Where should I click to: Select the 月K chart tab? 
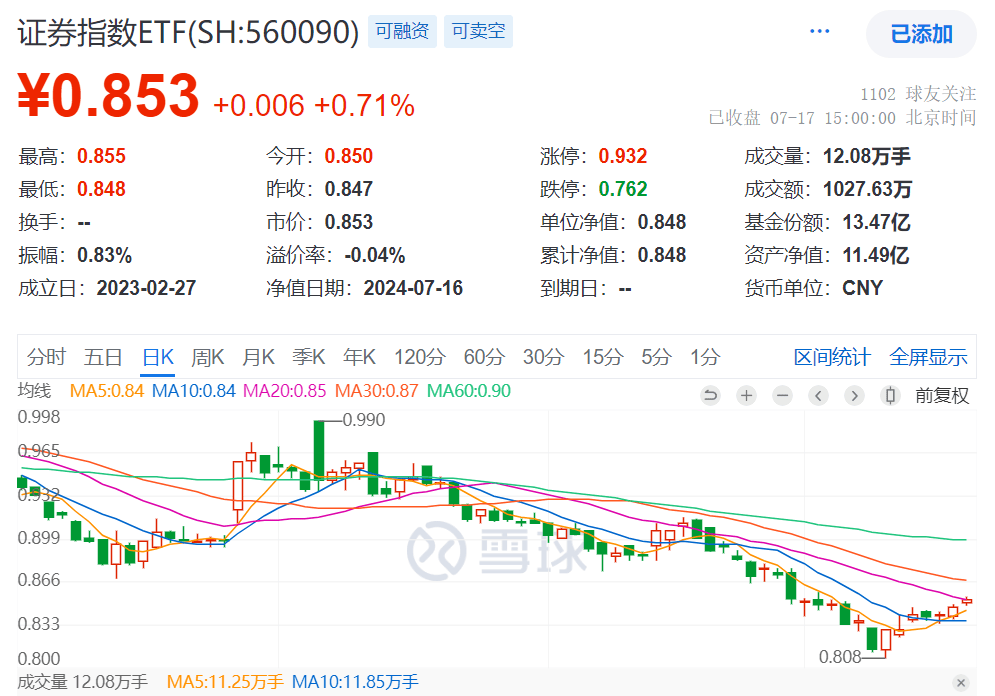pos(258,357)
